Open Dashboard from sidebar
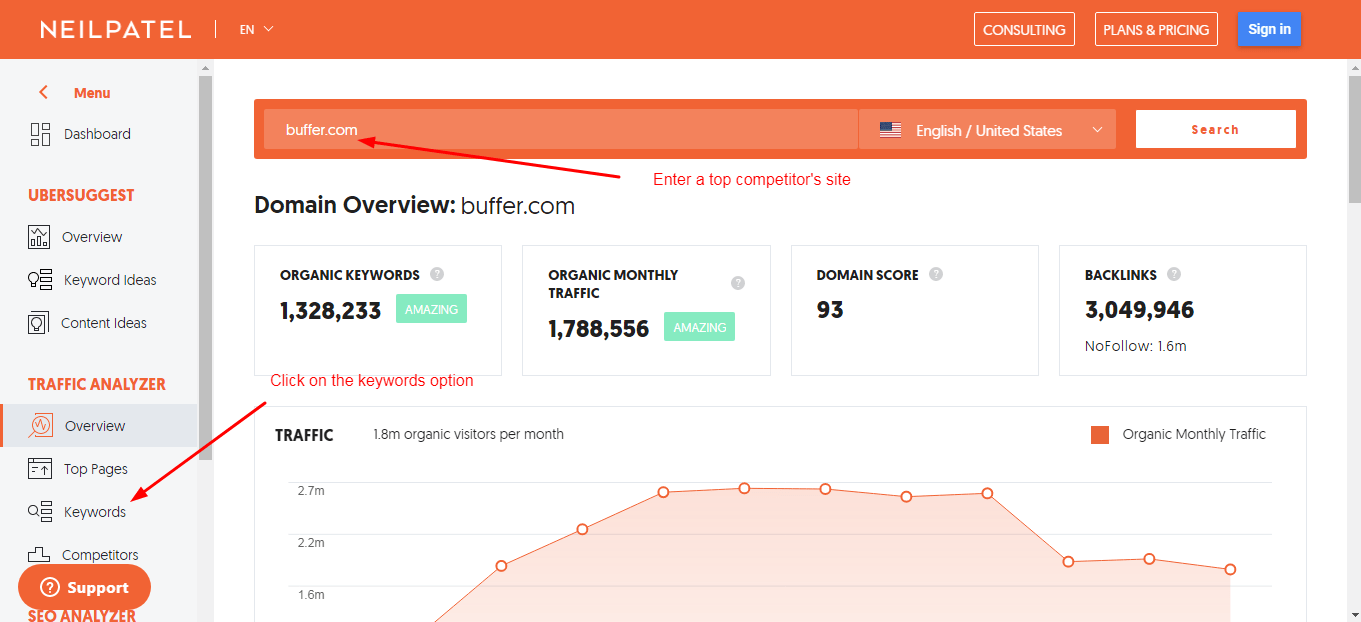Image resolution: width=1361 pixels, height=622 pixels. [x=97, y=134]
